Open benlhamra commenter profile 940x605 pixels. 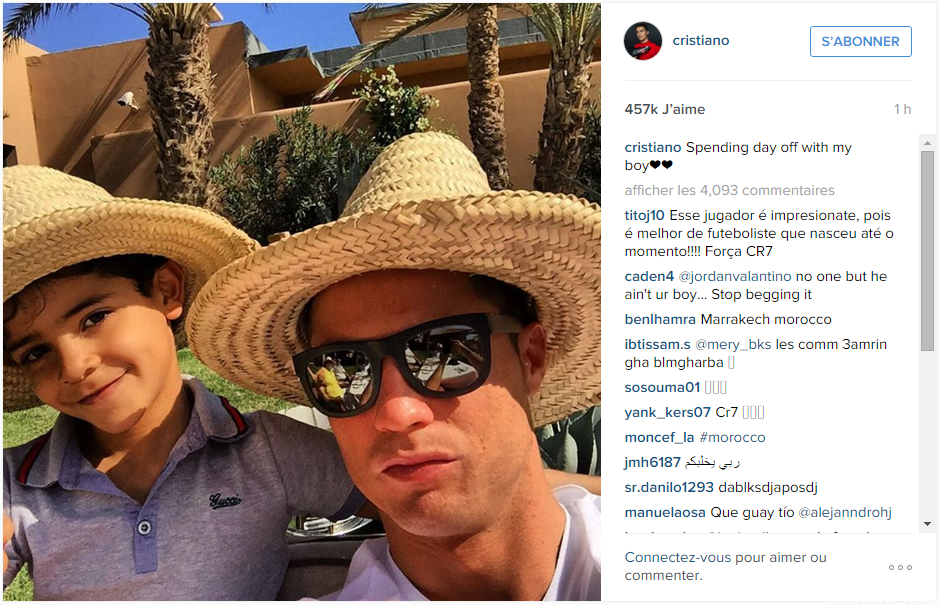point(660,319)
